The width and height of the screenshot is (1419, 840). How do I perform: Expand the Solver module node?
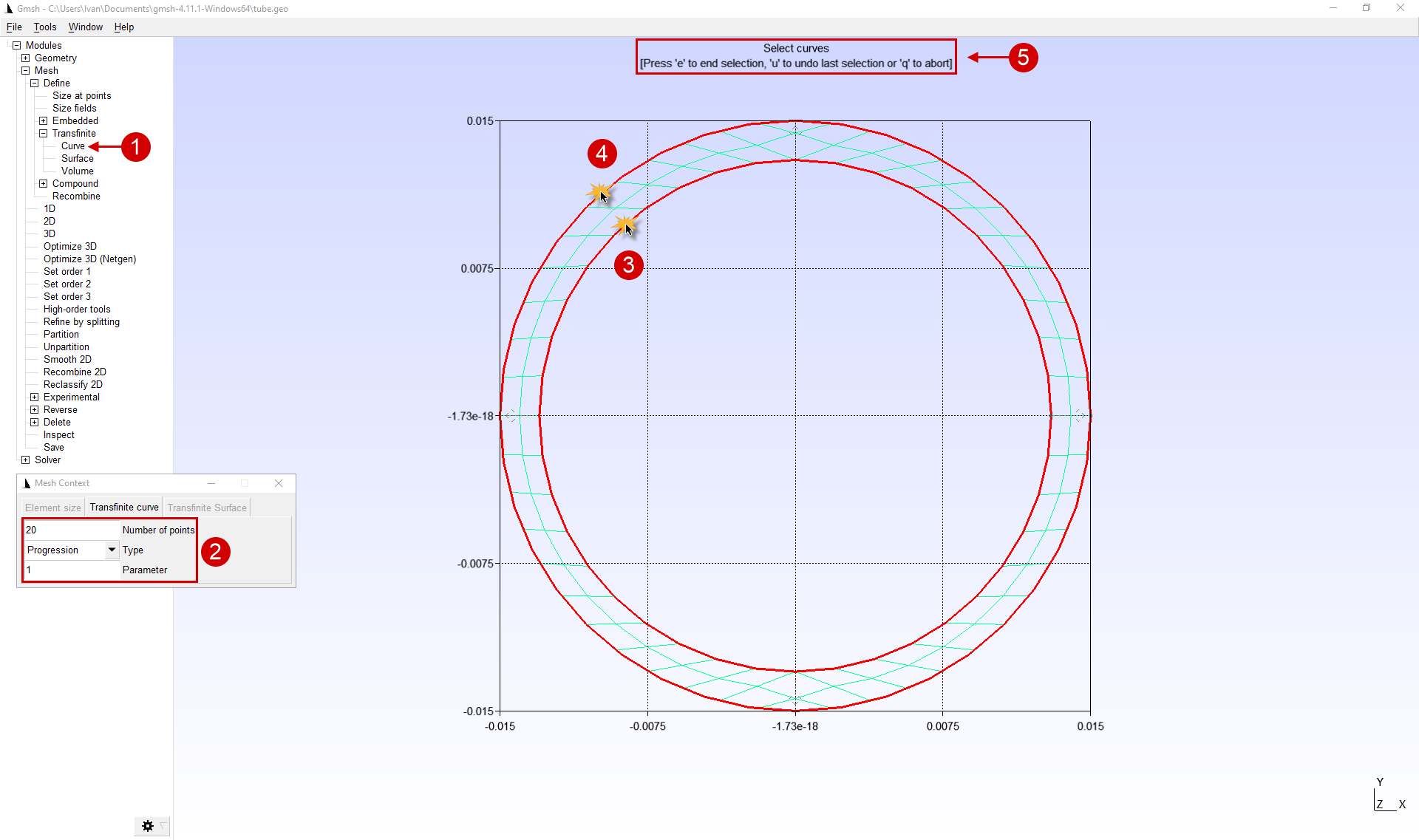click(x=25, y=460)
